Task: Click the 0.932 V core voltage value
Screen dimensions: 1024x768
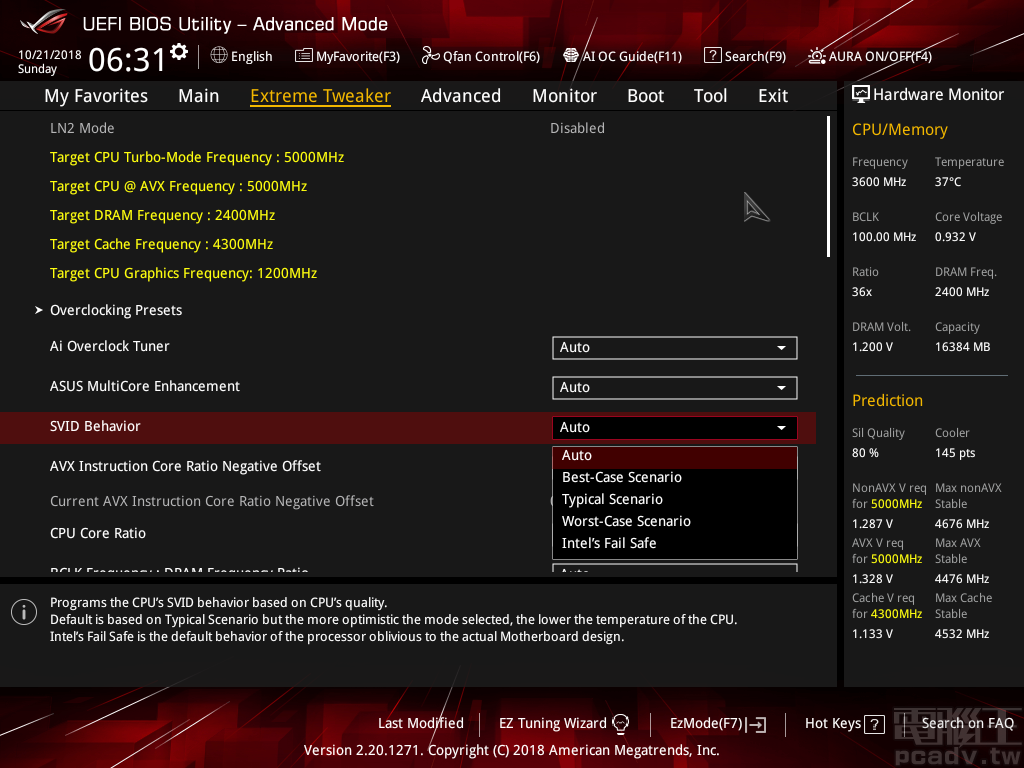Action: pos(955,237)
